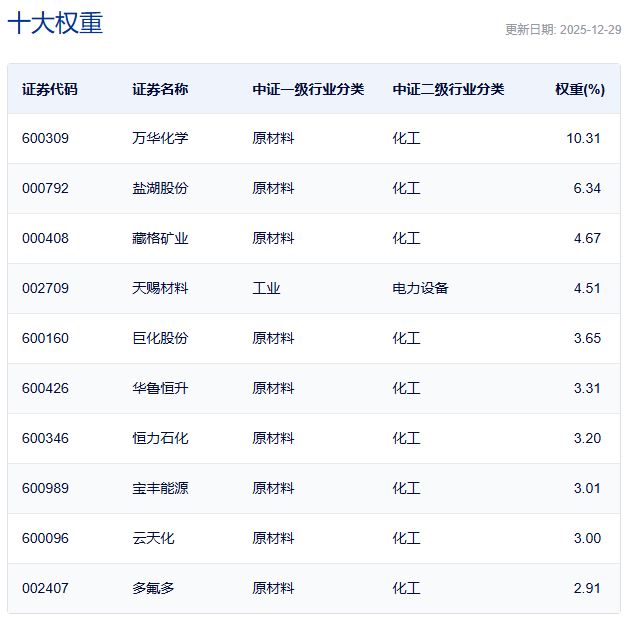627x617 pixels.
Task: Click the 权重(%) column header
Action: [x=580, y=89]
